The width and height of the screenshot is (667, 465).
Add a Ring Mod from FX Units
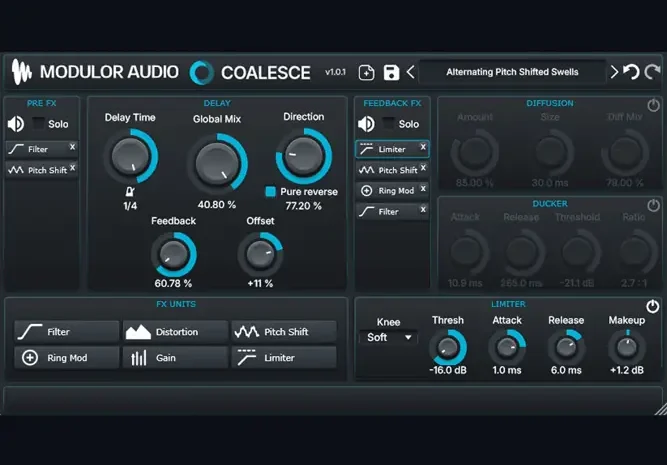67,358
